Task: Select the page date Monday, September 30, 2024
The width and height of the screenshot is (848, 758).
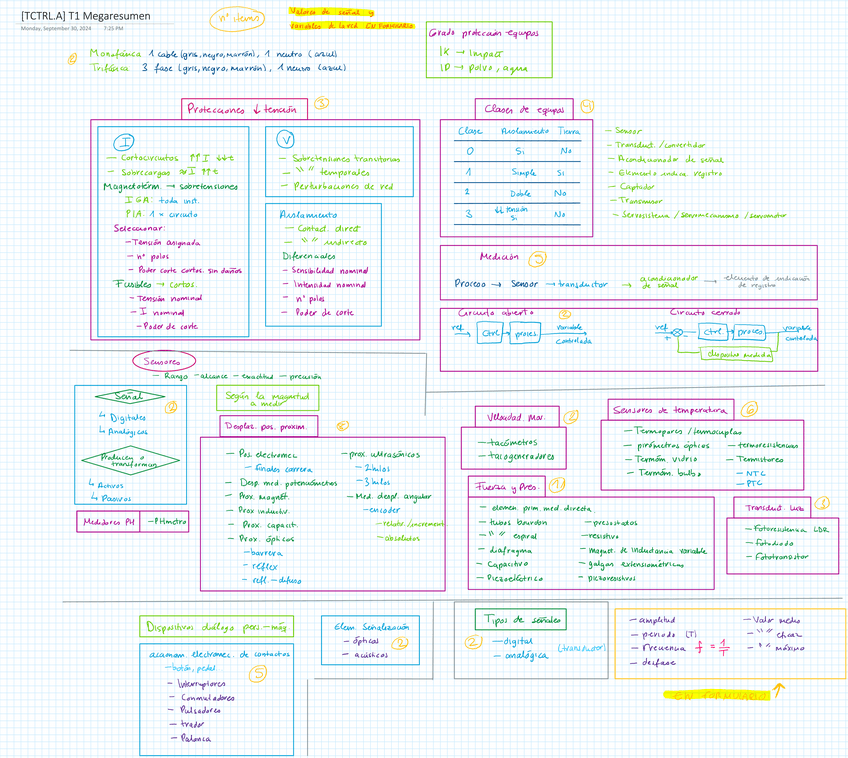Action: click(x=57, y=28)
